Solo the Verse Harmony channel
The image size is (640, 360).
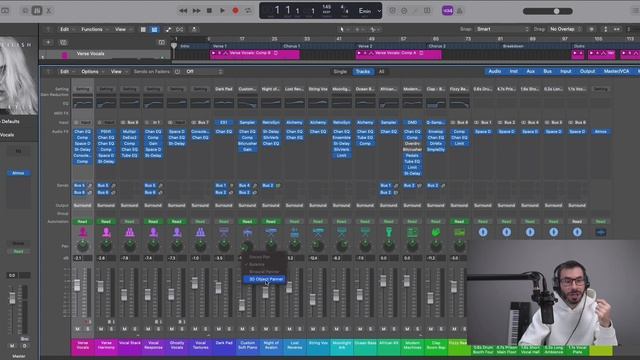tap(111, 329)
